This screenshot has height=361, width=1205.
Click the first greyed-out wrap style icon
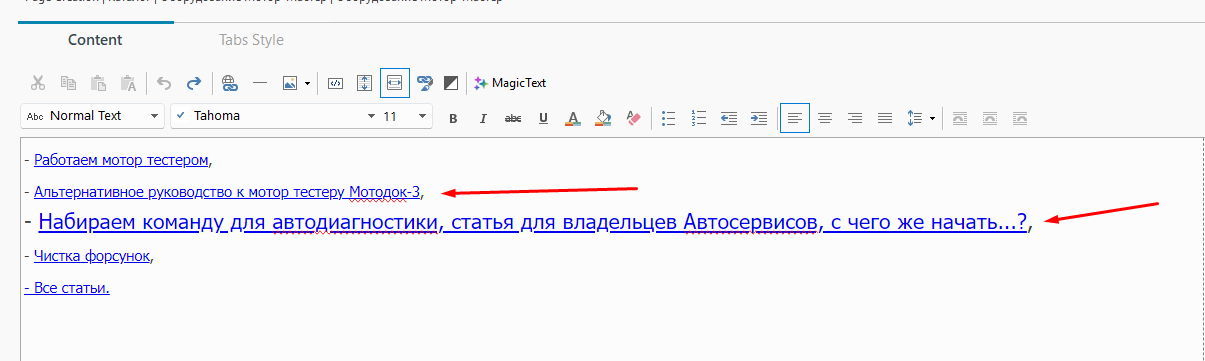959,118
